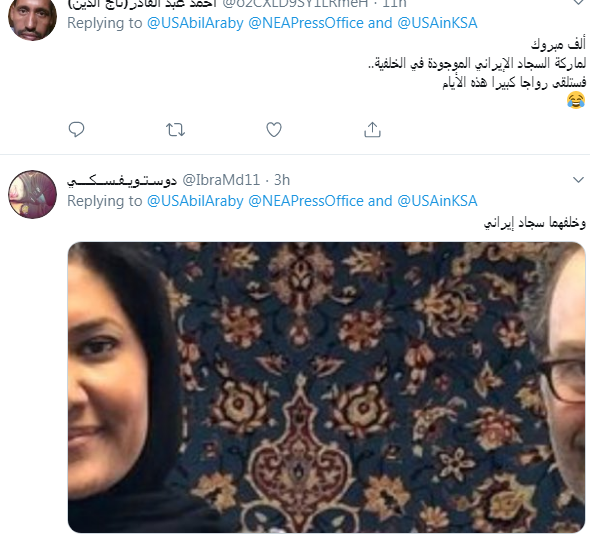Retweet the top tweet with the arrows icon
The width and height of the screenshot is (590, 541).
click(x=175, y=130)
